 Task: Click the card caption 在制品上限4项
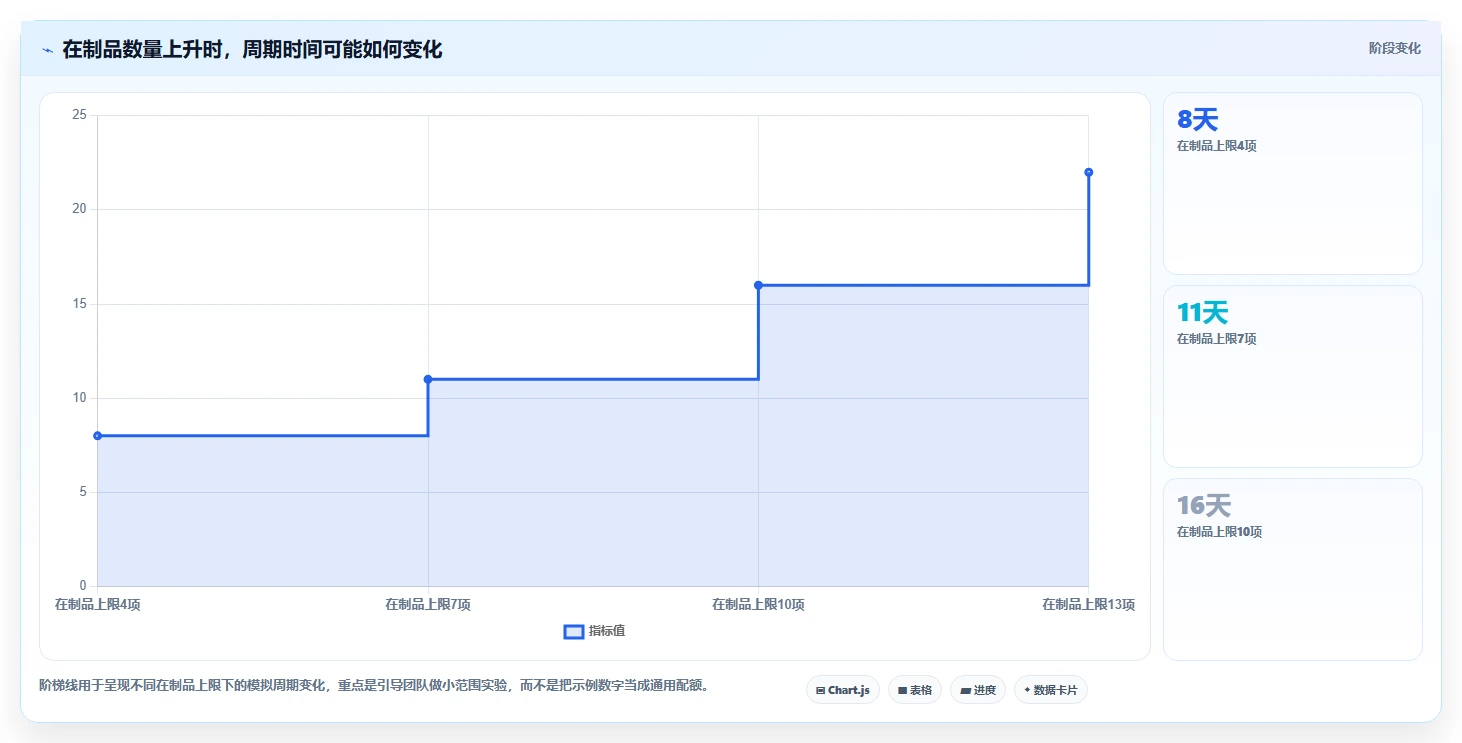pyautogui.click(x=1217, y=146)
